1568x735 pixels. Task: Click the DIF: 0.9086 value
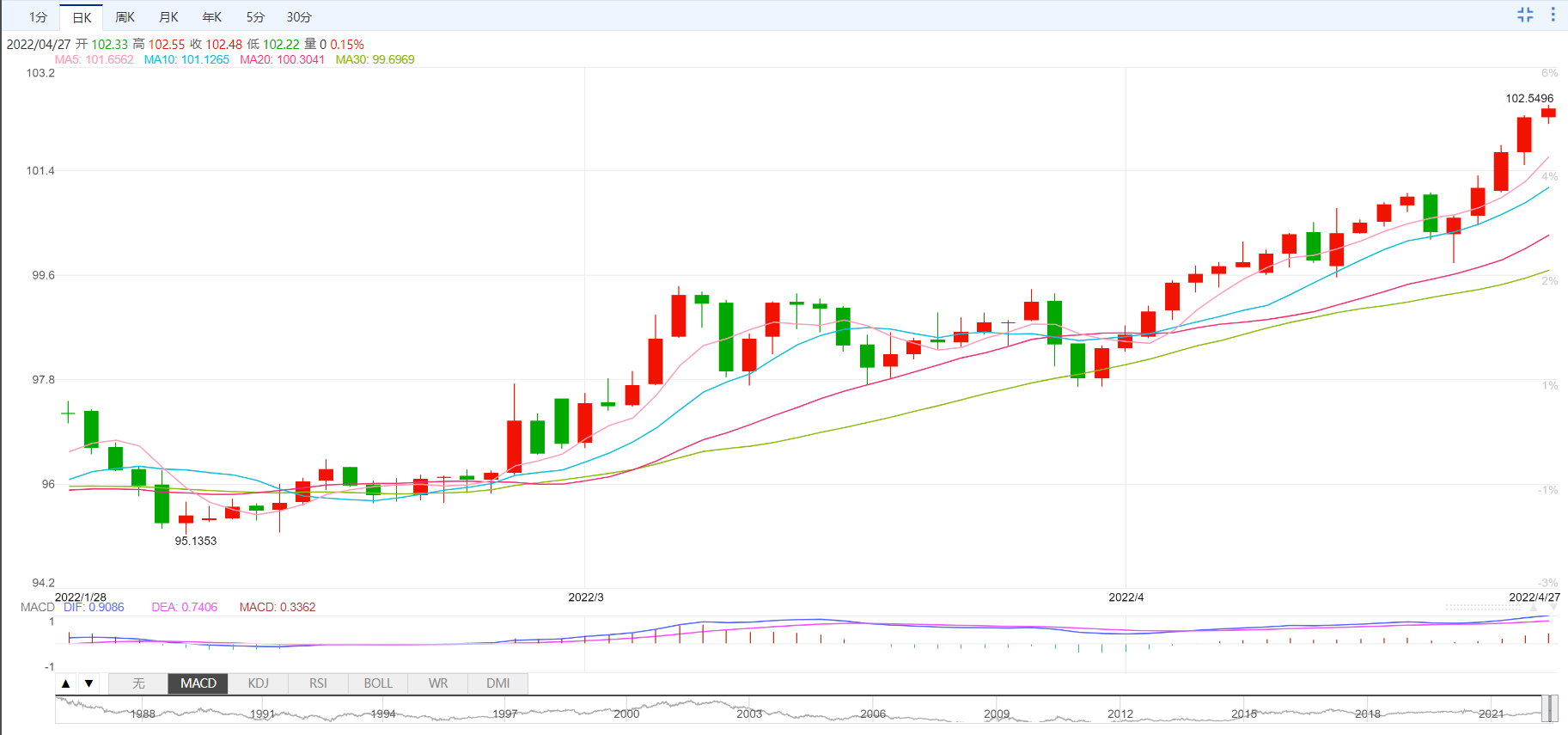[x=94, y=607]
